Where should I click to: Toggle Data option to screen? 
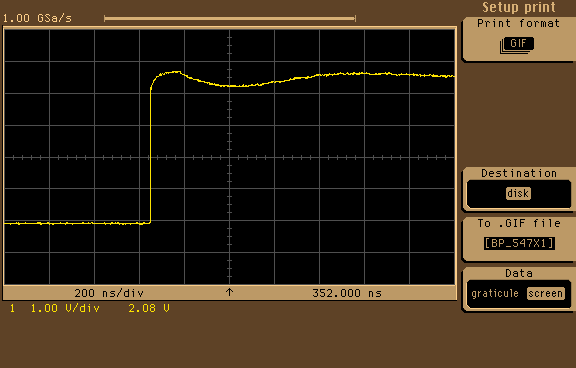coord(546,293)
